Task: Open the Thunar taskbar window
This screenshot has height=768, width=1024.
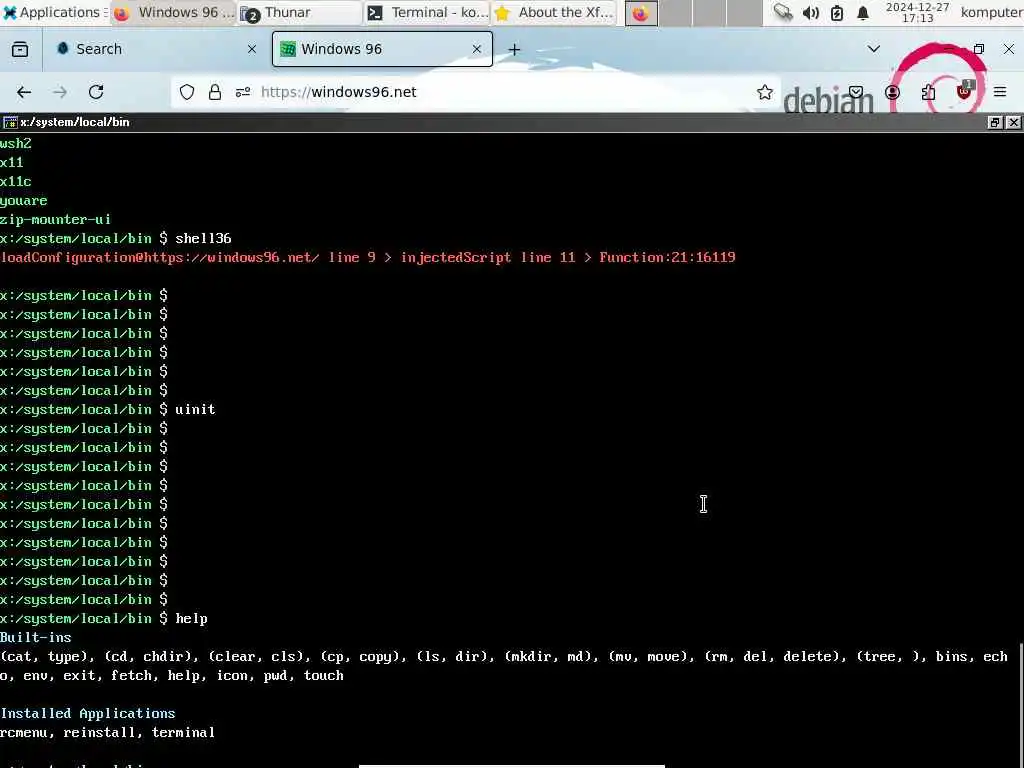Action: (x=299, y=12)
